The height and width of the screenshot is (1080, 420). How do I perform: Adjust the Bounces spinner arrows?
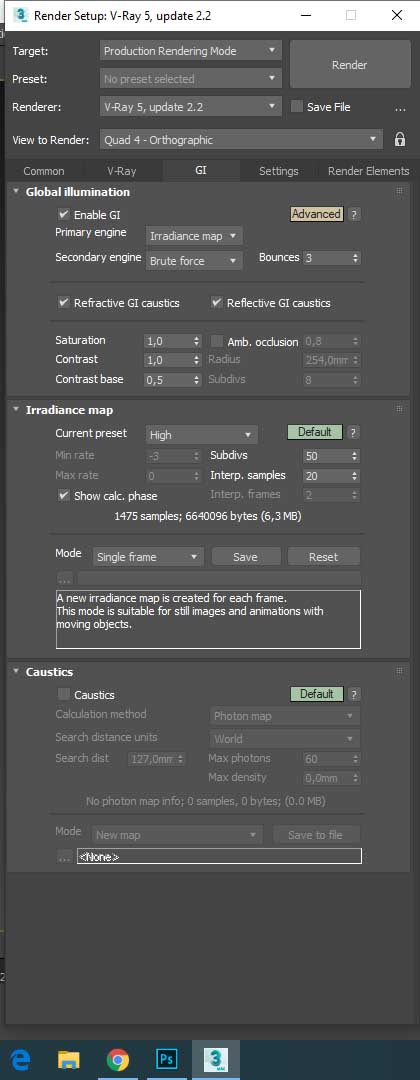point(355,258)
